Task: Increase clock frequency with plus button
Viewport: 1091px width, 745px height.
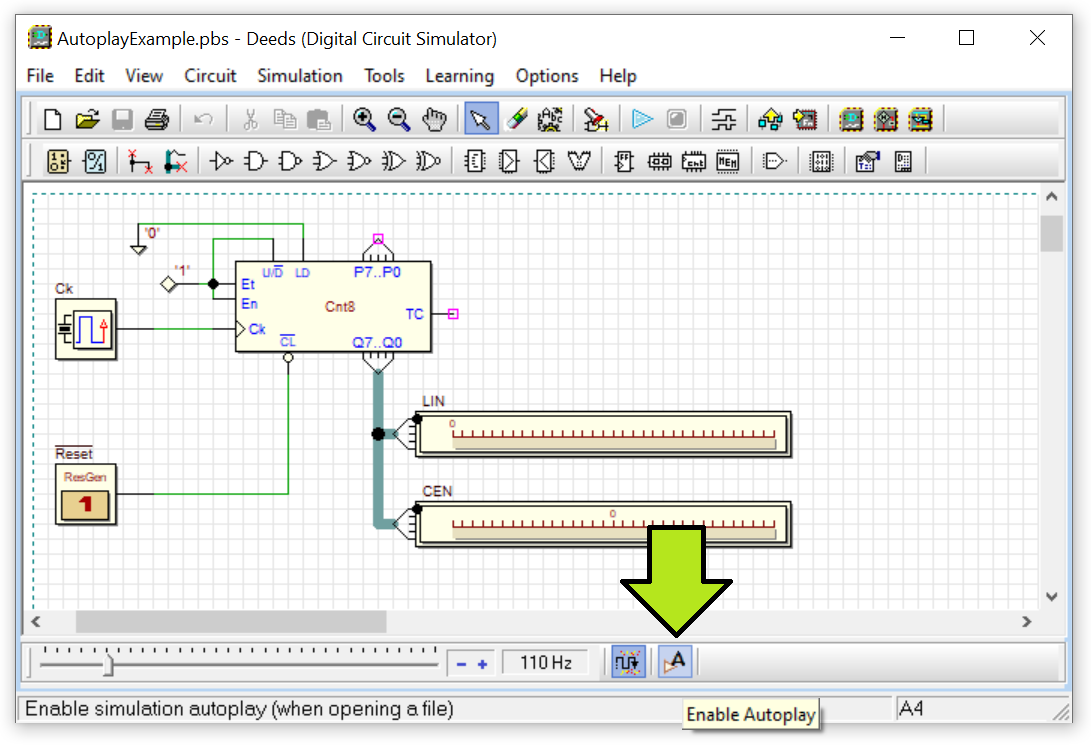Action: tap(482, 664)
